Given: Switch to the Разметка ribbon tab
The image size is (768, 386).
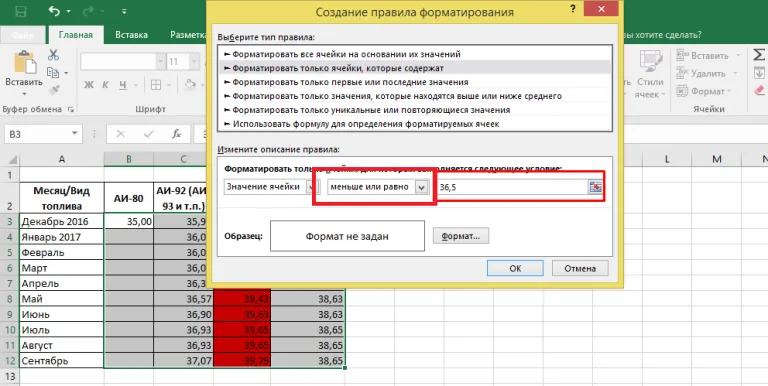Looking at the screenshot, I should pyautogui.click(x=188, y=35).
